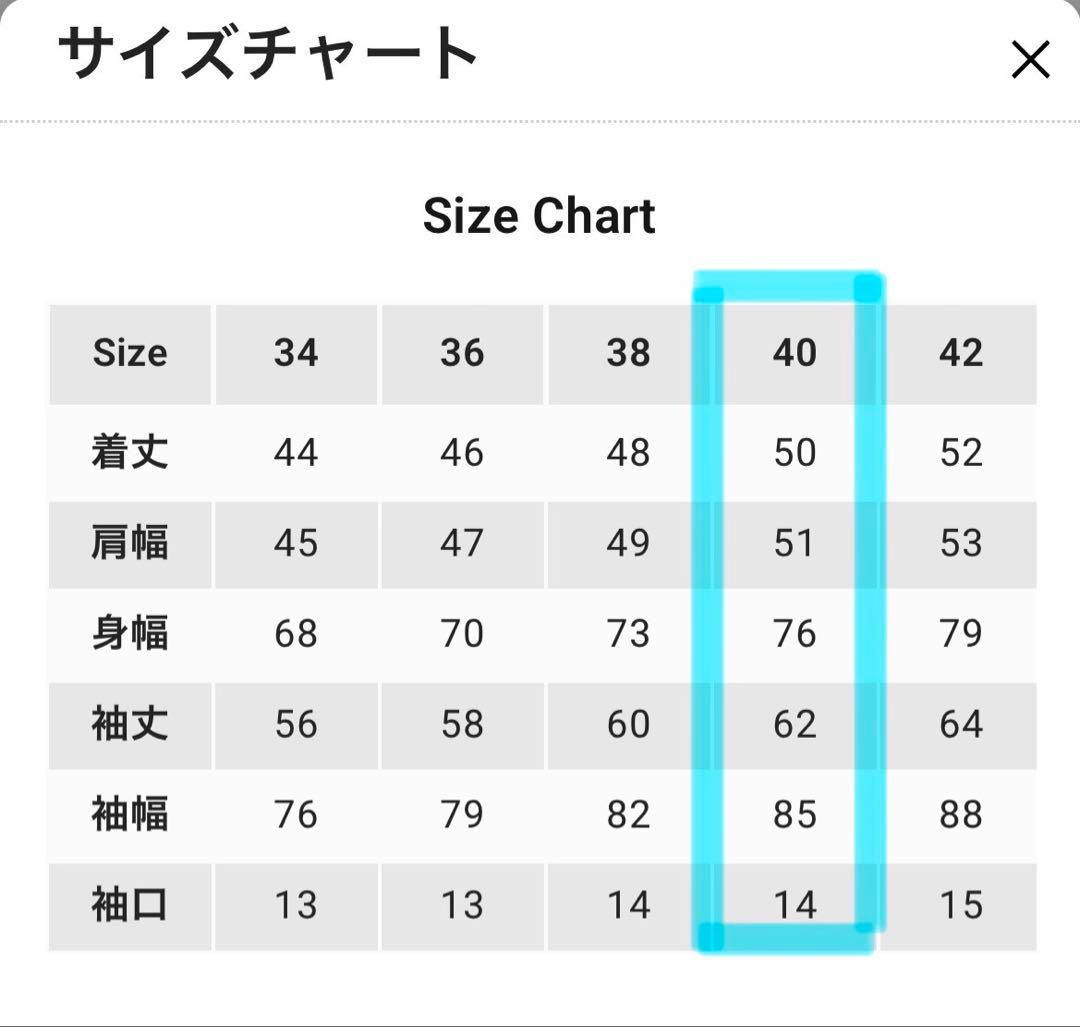Click the size 34 column header

[x=296, y=353]
